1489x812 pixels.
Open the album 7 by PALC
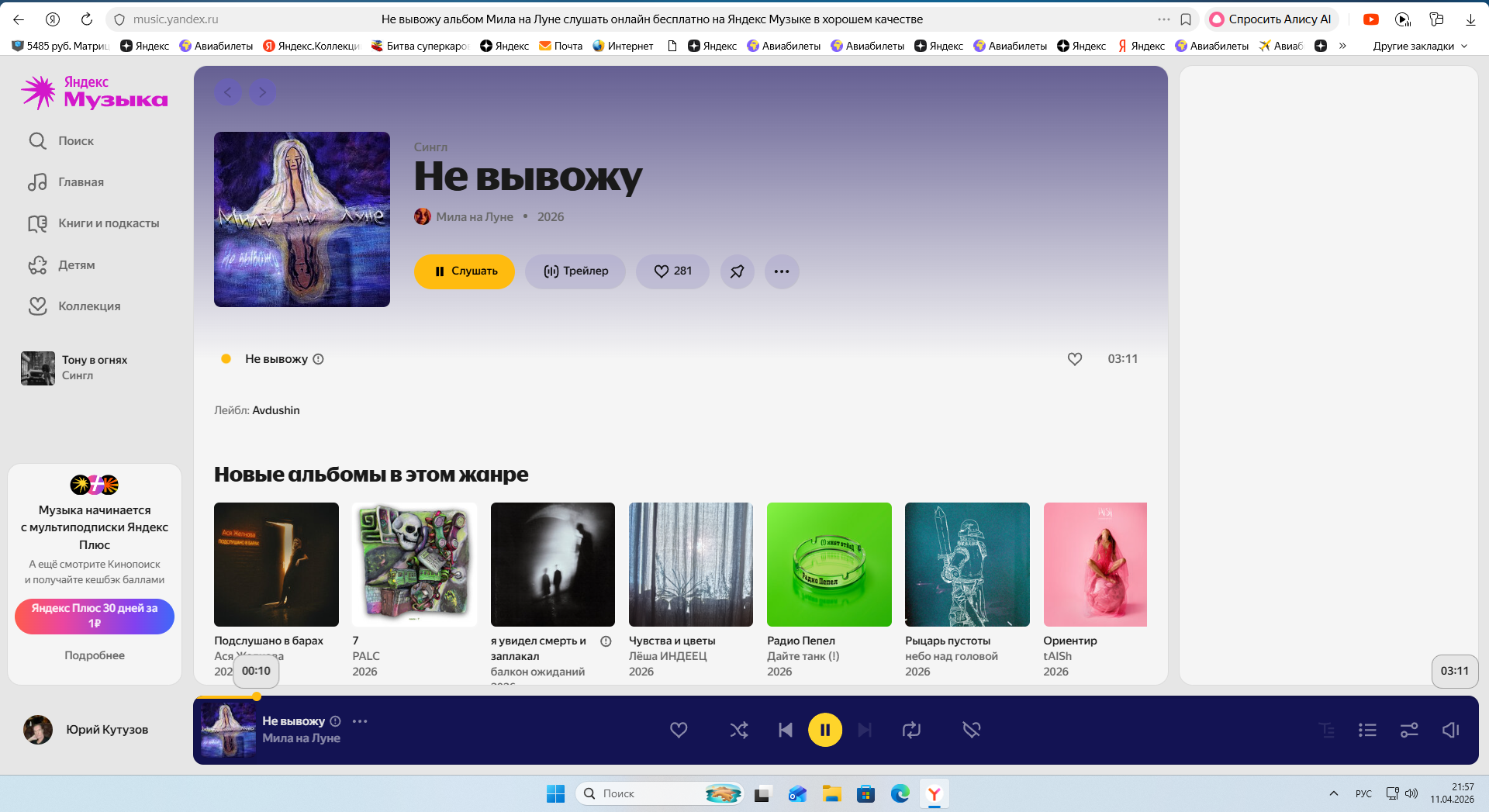pyautogui.click(x=414, y=565)
